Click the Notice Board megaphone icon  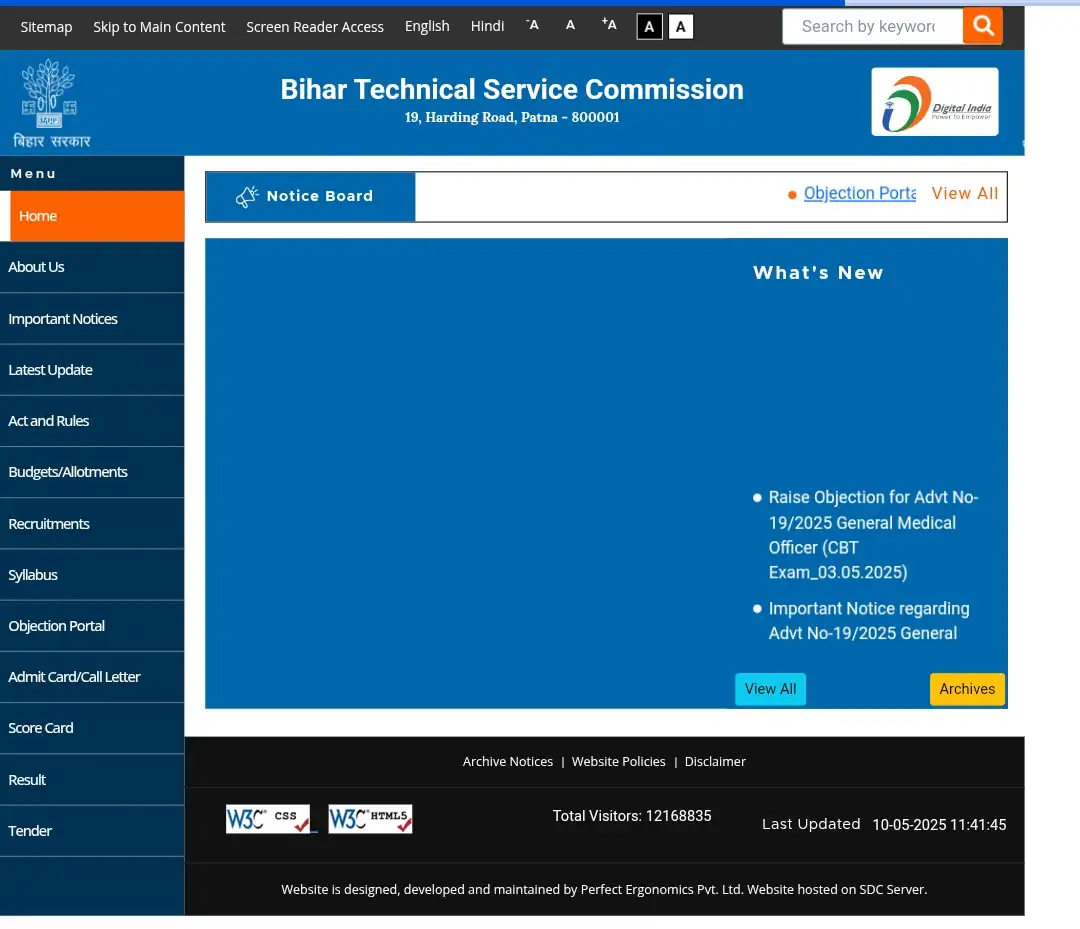point(247,197)
